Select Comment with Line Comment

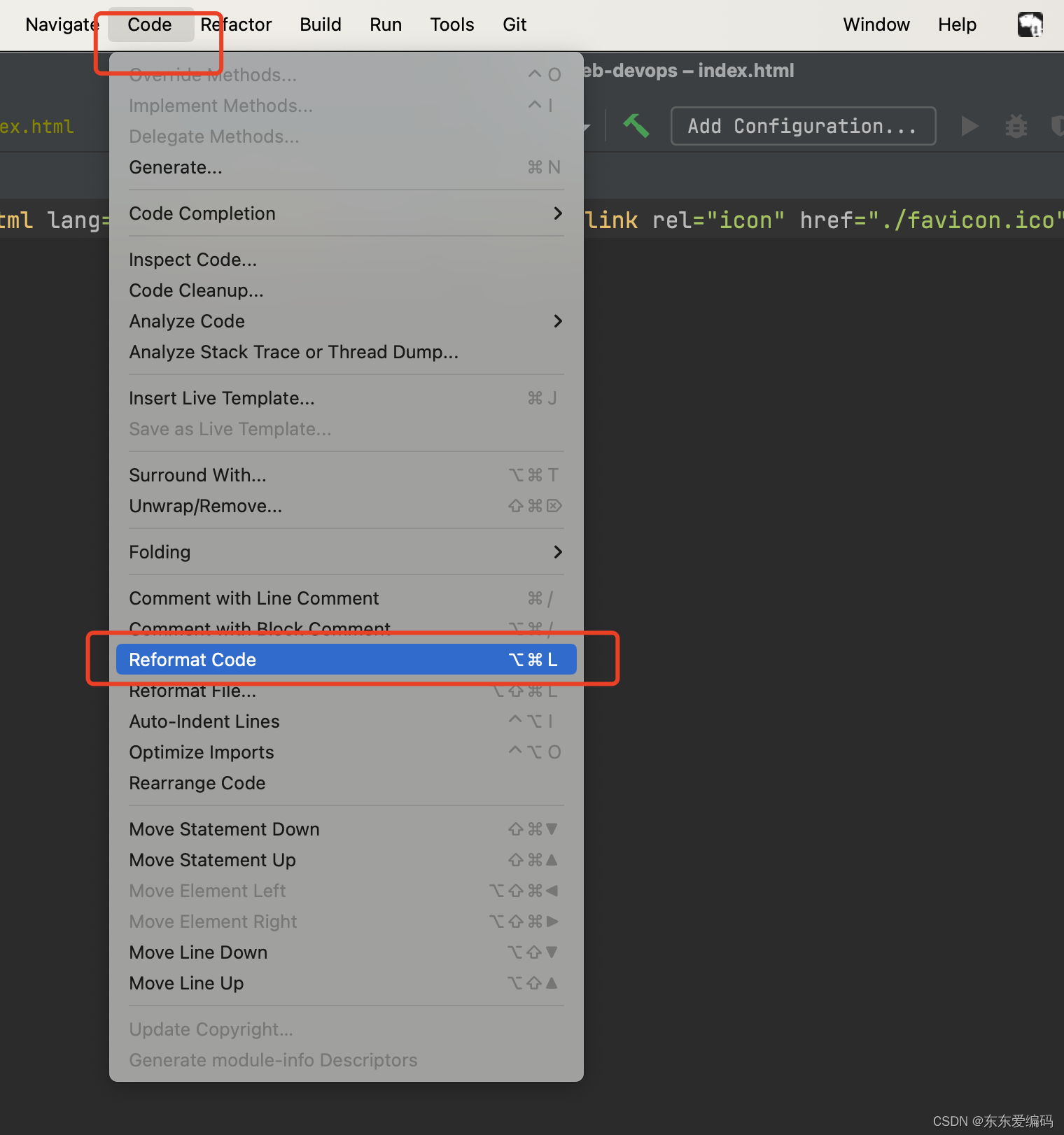click(x=346, y=598)
